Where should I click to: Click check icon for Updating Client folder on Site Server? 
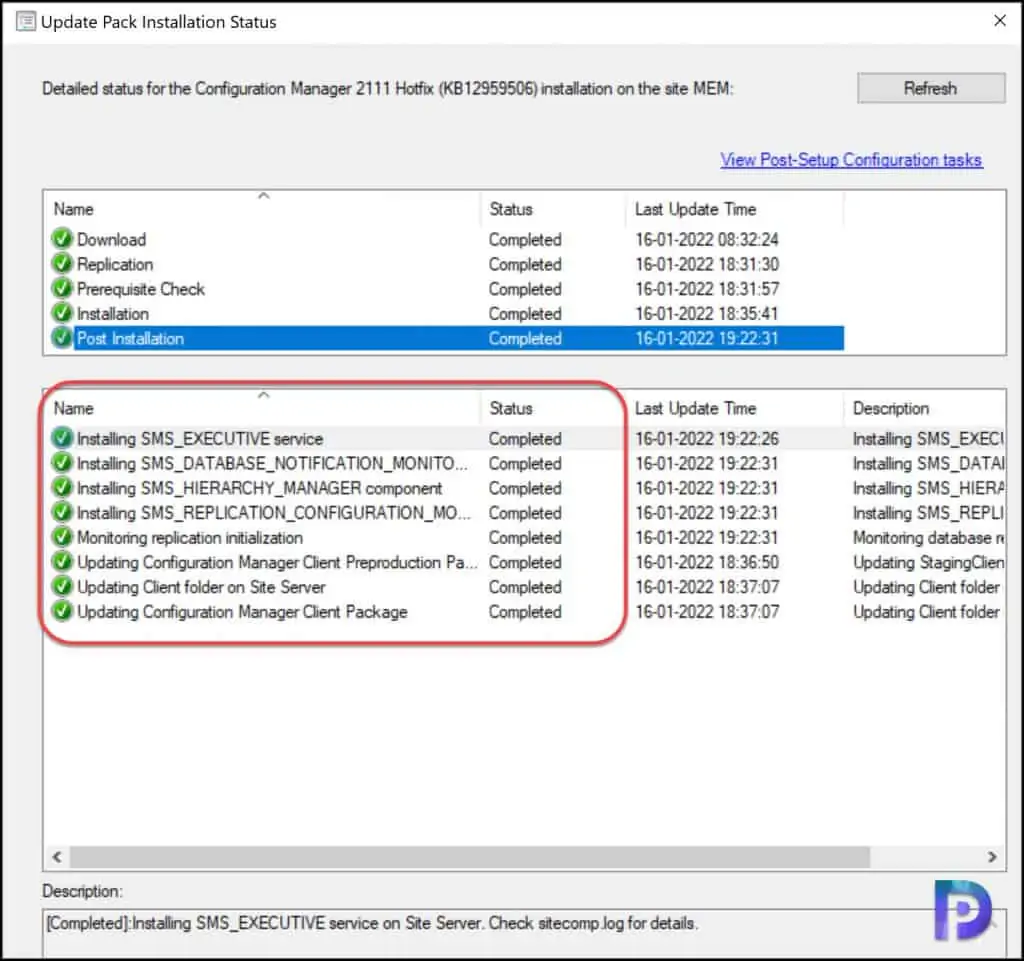(x=62, y=587)
